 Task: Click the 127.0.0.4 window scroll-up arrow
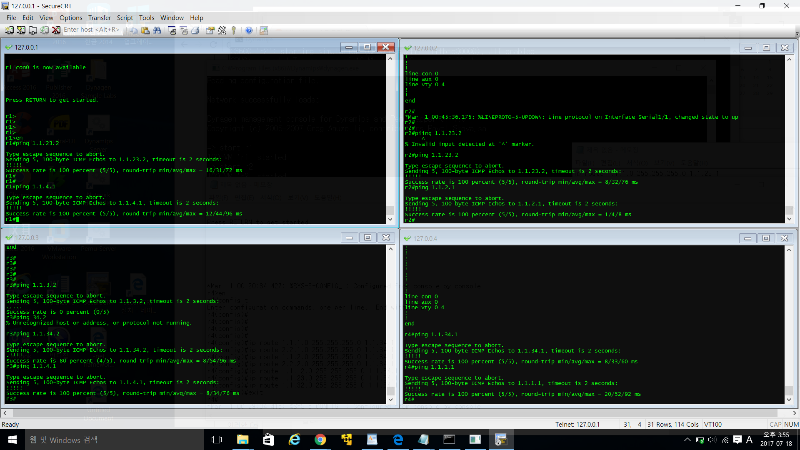(x=789, y=250)
